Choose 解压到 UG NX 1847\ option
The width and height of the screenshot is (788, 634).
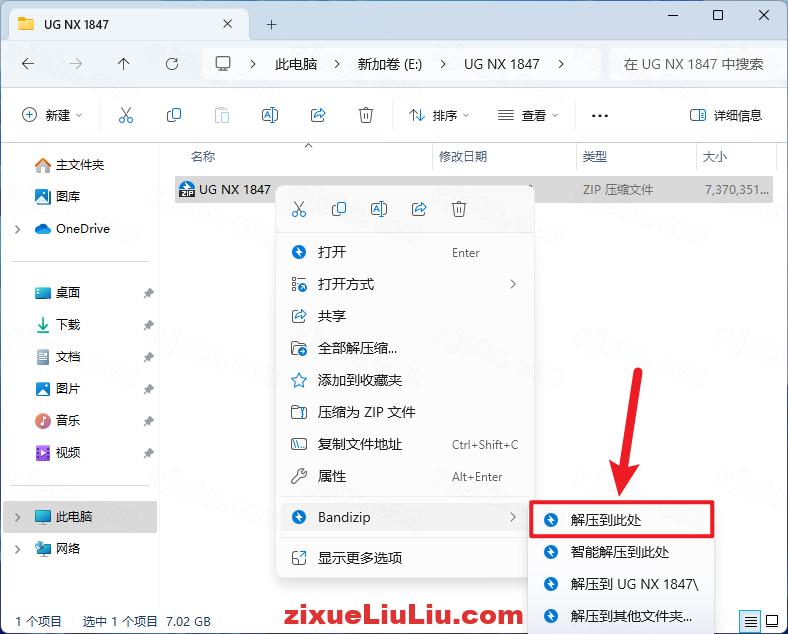[x=622, y=584]
